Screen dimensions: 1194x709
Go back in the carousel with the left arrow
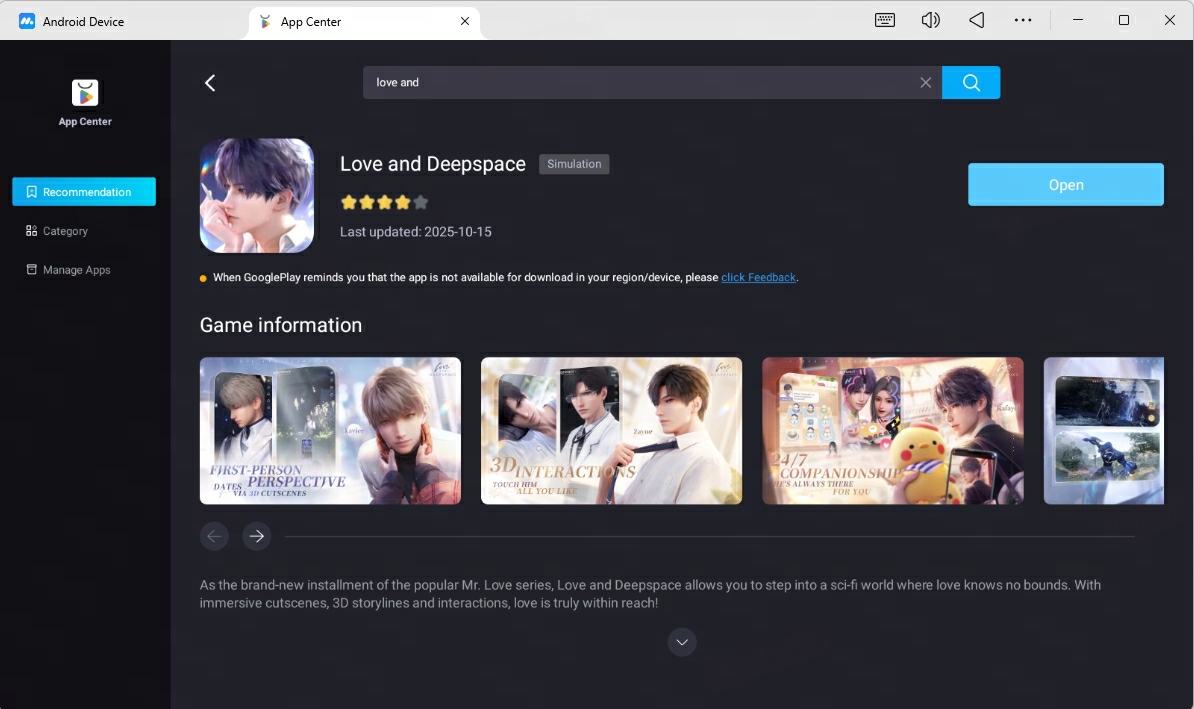(214, 536)
